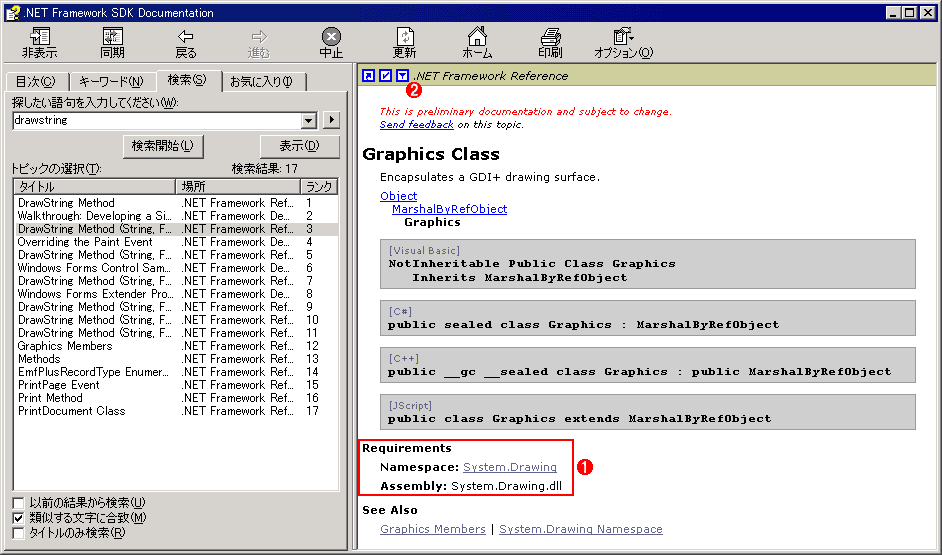Select Windows Forms Extender Pro... result
The image size is (942, 555).
[x=175, y=294]
